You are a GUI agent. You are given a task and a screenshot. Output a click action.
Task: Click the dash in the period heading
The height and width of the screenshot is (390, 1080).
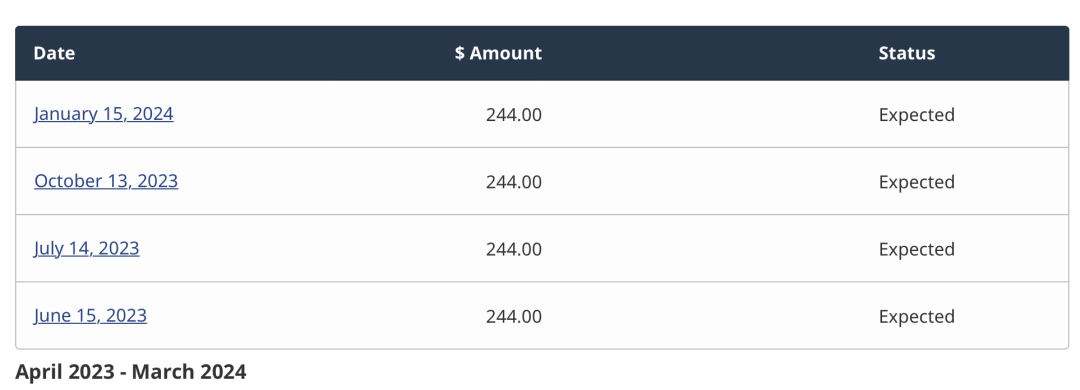(123, 373)
